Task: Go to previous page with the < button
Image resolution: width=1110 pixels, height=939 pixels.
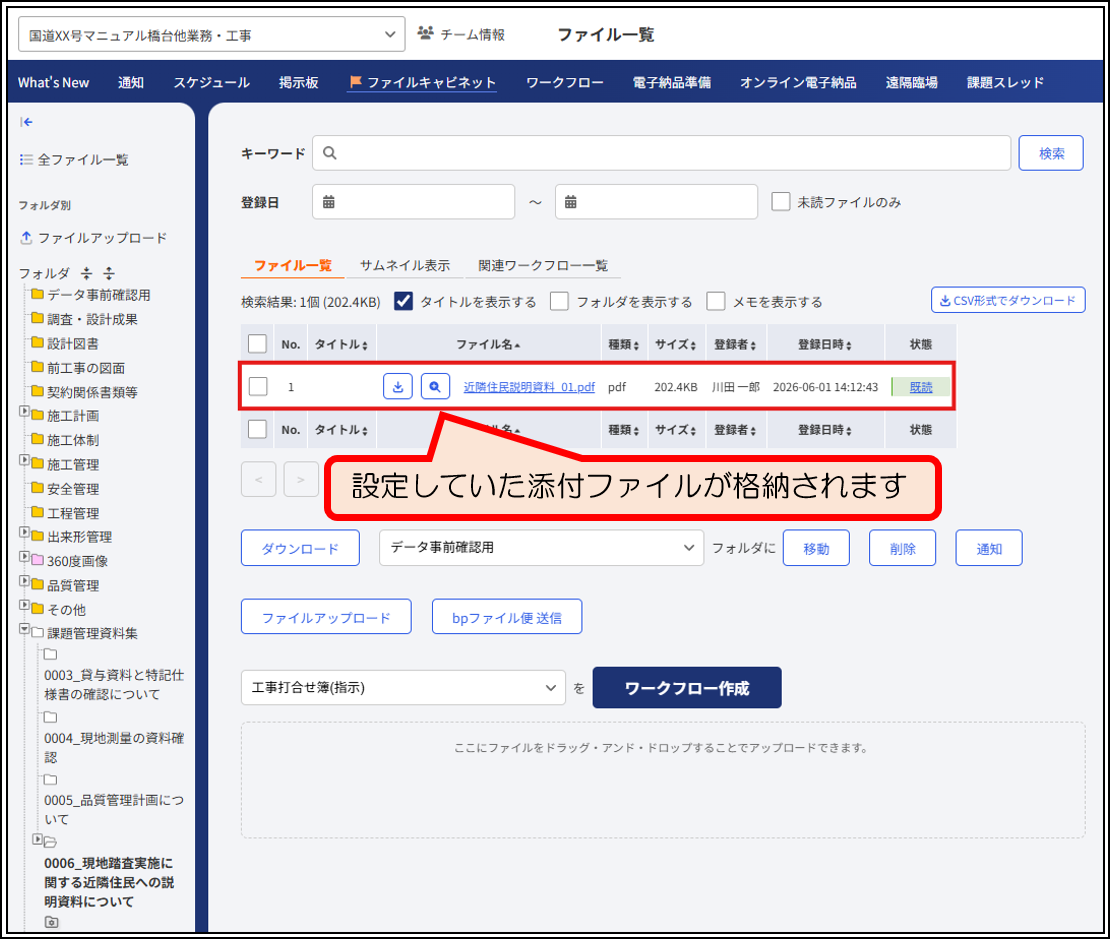Action: coord(258,479)
